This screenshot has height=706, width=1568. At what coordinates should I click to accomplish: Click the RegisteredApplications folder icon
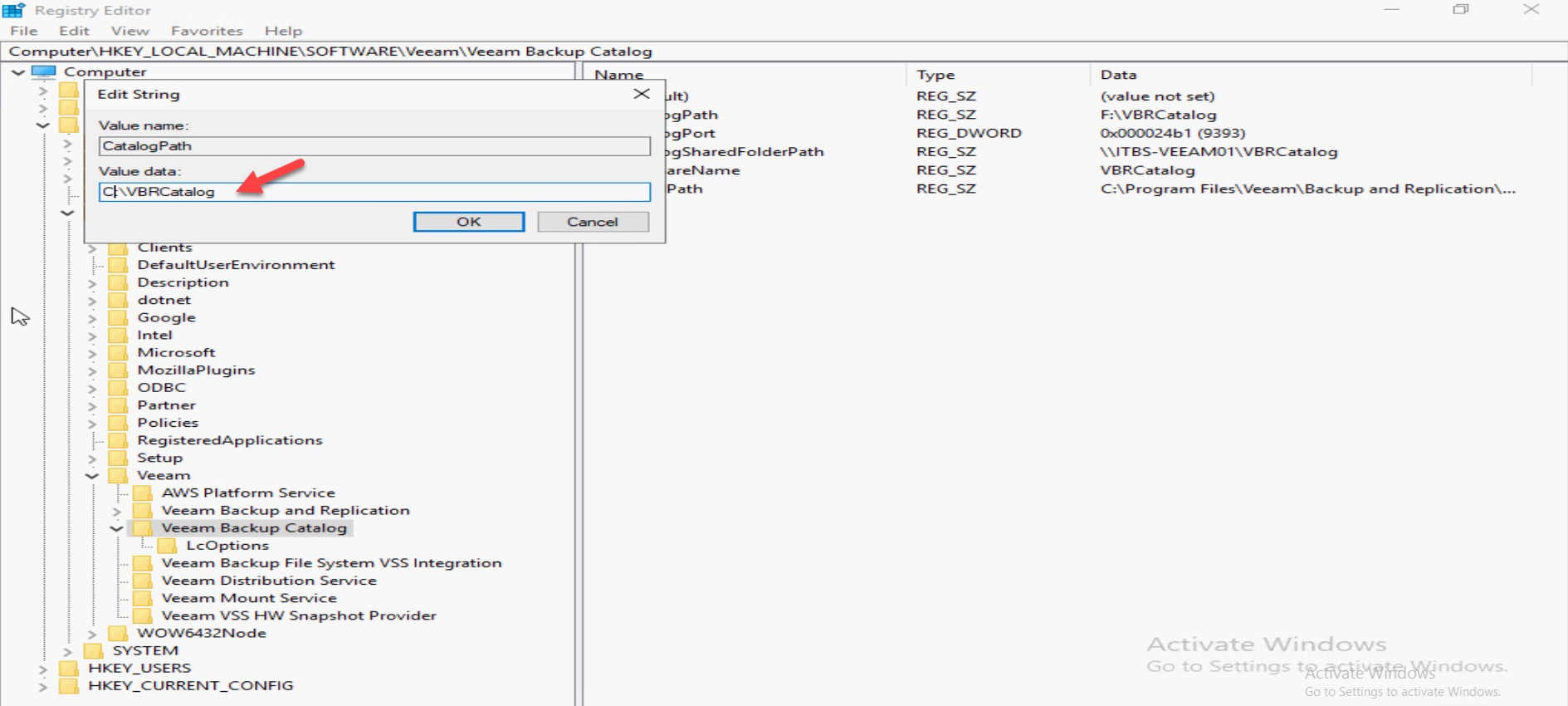(119, 440)
